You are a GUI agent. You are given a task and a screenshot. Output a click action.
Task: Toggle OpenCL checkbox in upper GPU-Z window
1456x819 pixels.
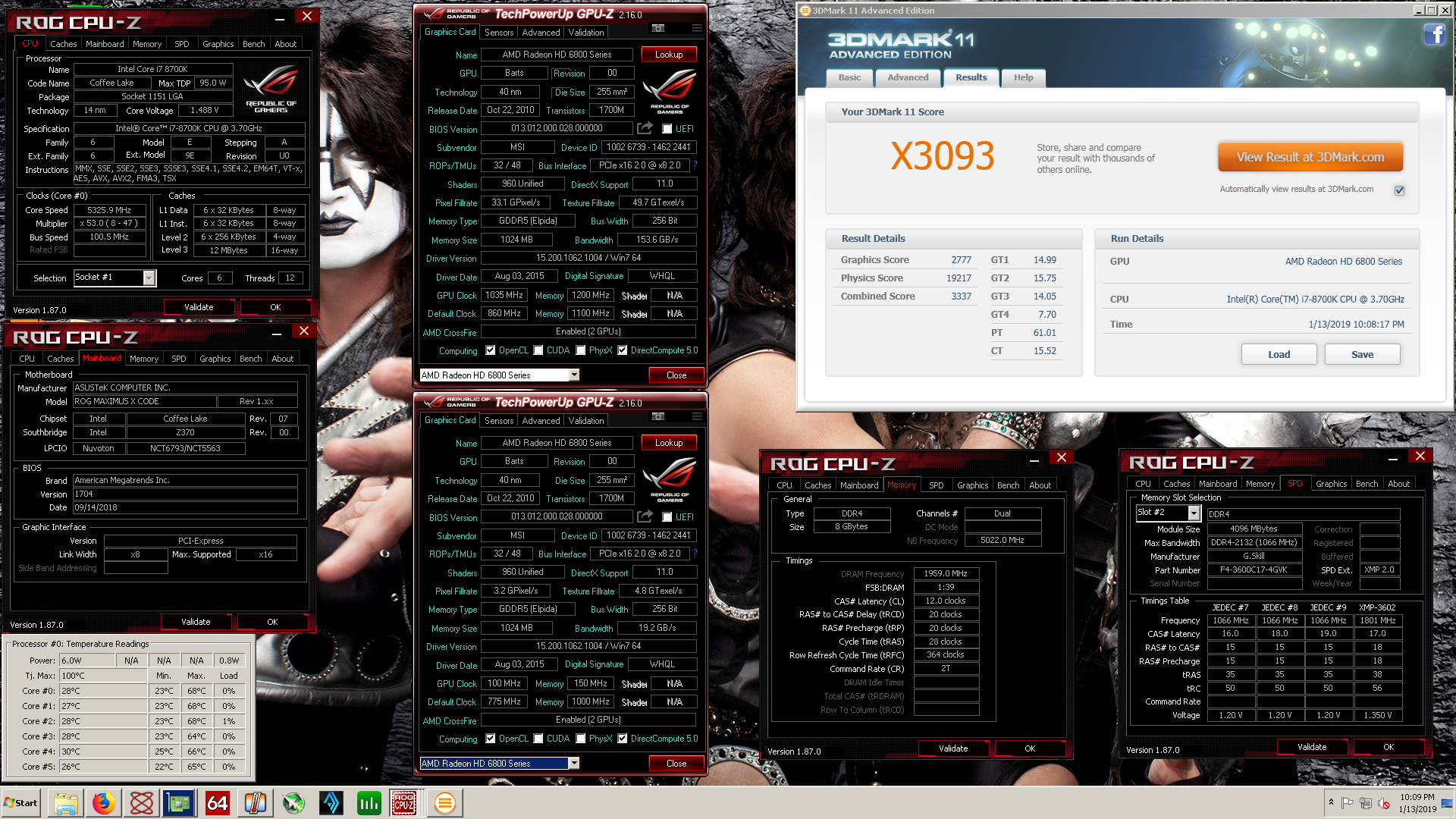491,350
